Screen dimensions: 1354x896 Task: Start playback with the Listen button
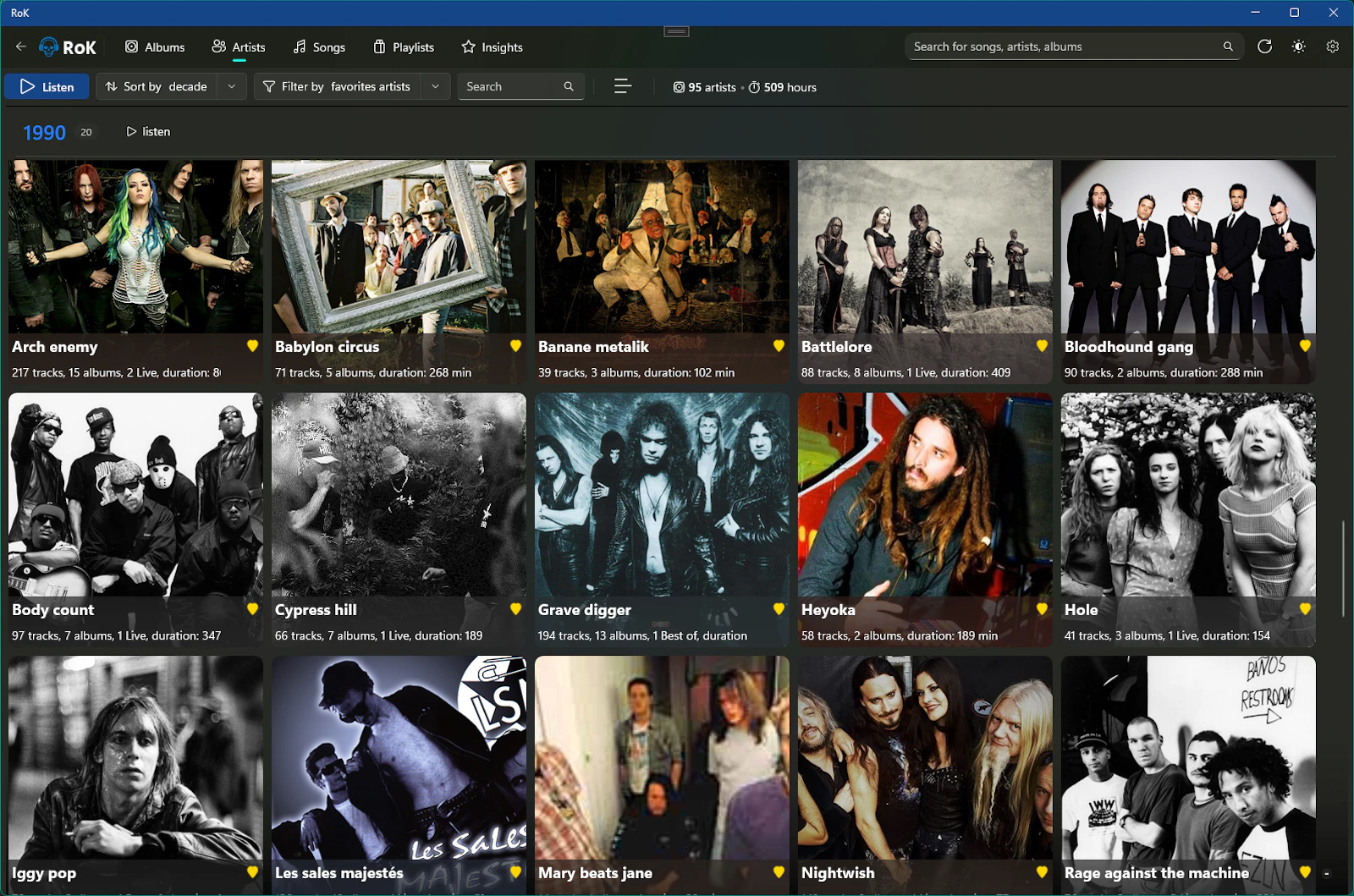click(x=47, y=86)
